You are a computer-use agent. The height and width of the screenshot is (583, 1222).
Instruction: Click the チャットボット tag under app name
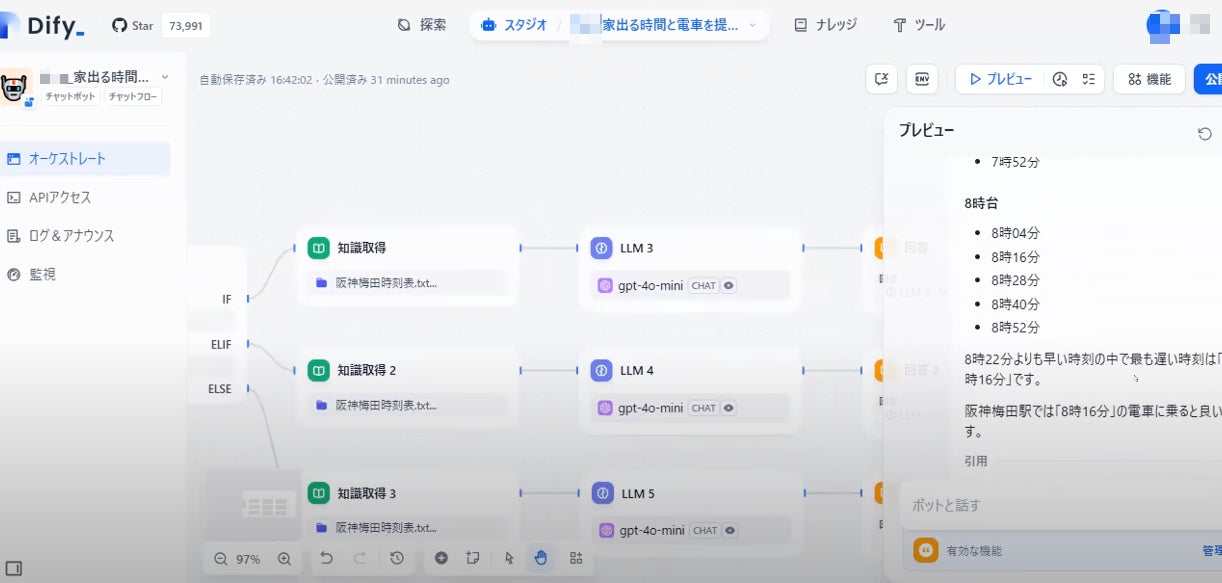click(70, 97)
